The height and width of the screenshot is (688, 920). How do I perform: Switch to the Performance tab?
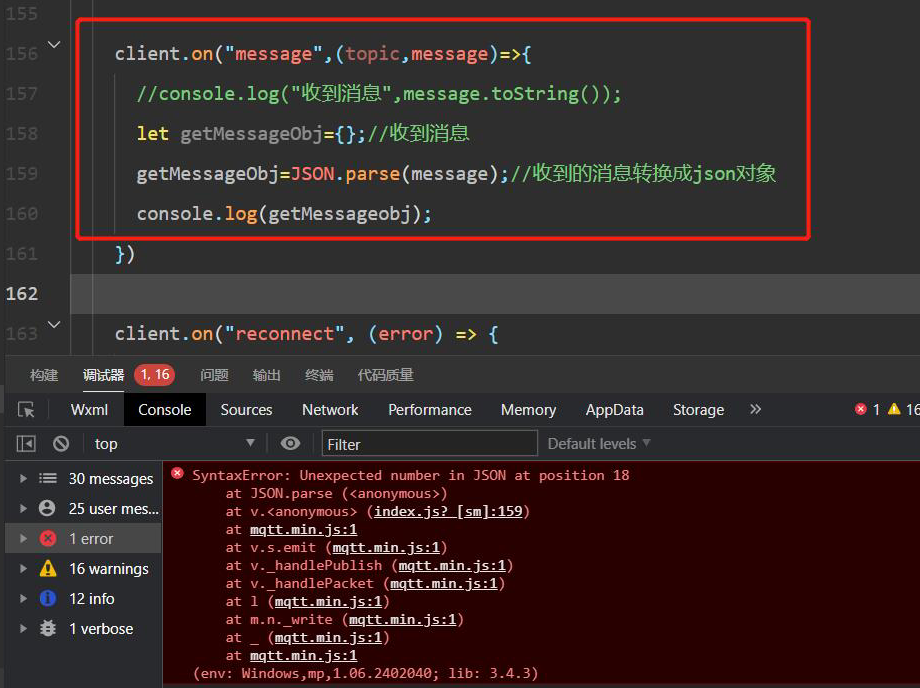tap(429, 409)
